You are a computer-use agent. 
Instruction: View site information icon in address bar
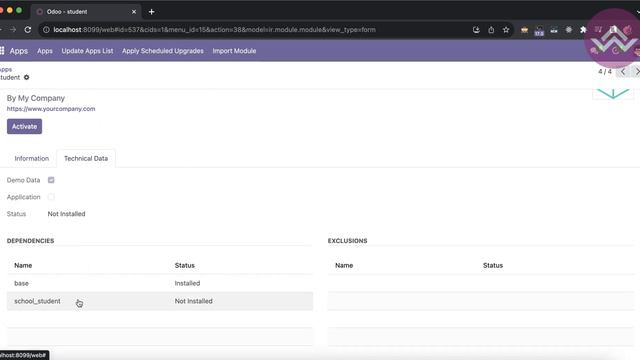coord(46,29)
